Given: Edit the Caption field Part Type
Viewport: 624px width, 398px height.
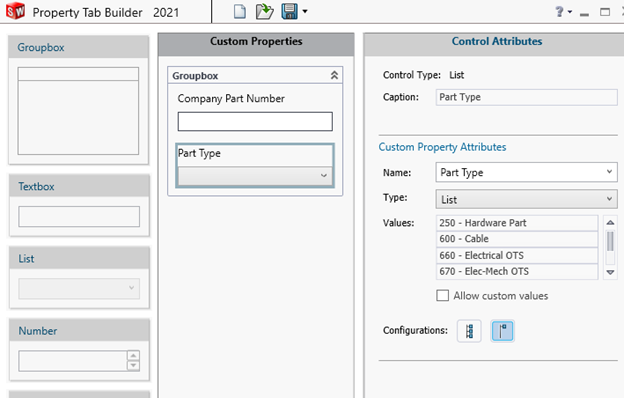Looking at the screenshot, I should tap(526, 97).
